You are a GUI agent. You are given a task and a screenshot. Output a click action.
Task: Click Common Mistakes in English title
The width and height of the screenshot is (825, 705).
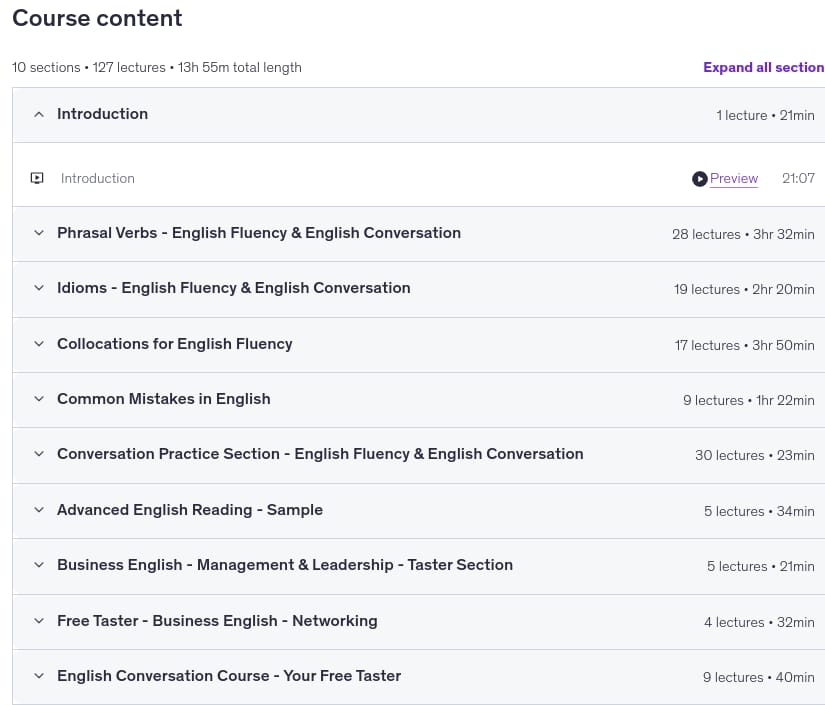coord(164,399)
